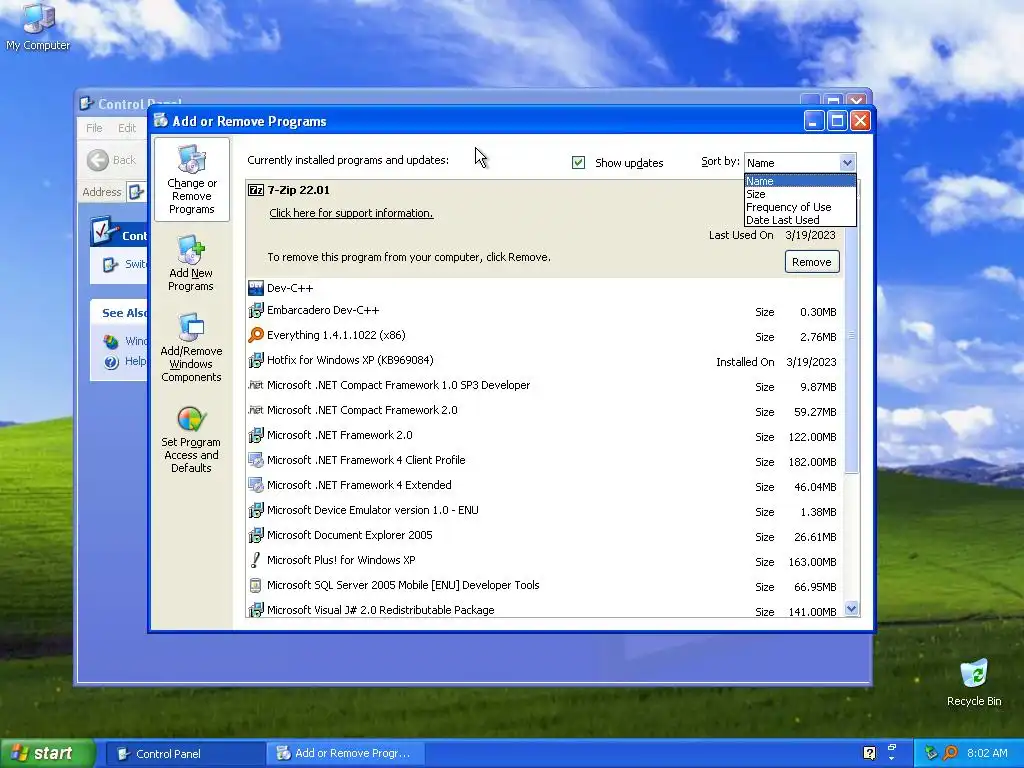Open File menu in Control Panel

pyautogui.click(x=94, y=128)
